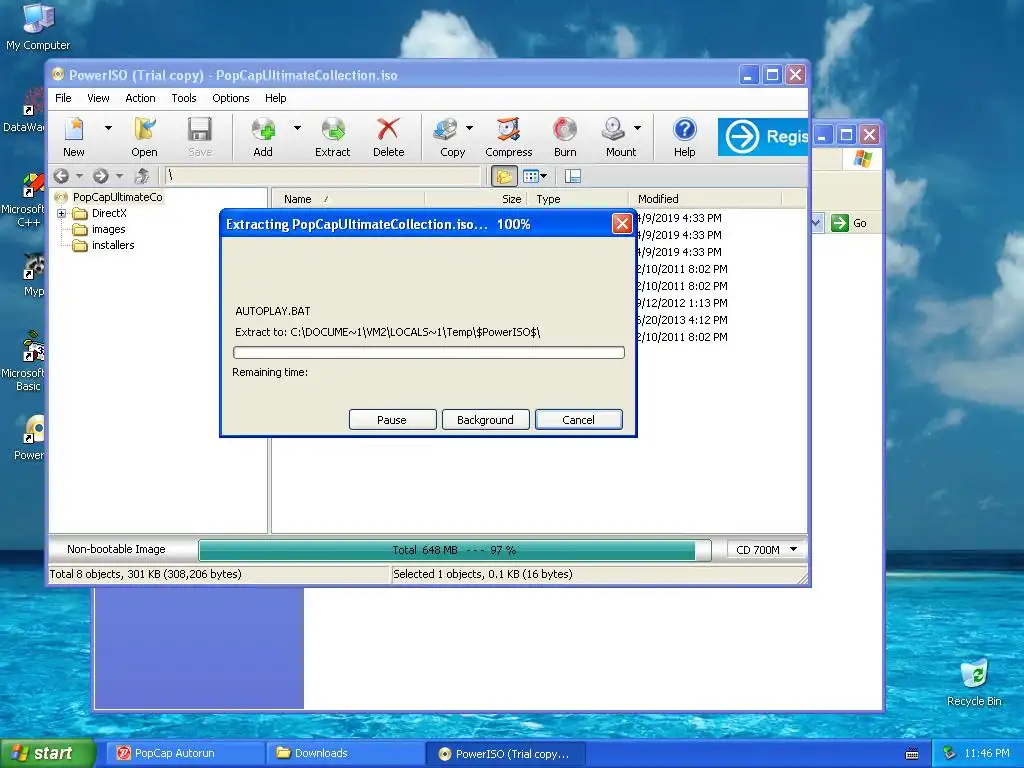Click the Delete toolbar icon

click(x=389, y=136)
